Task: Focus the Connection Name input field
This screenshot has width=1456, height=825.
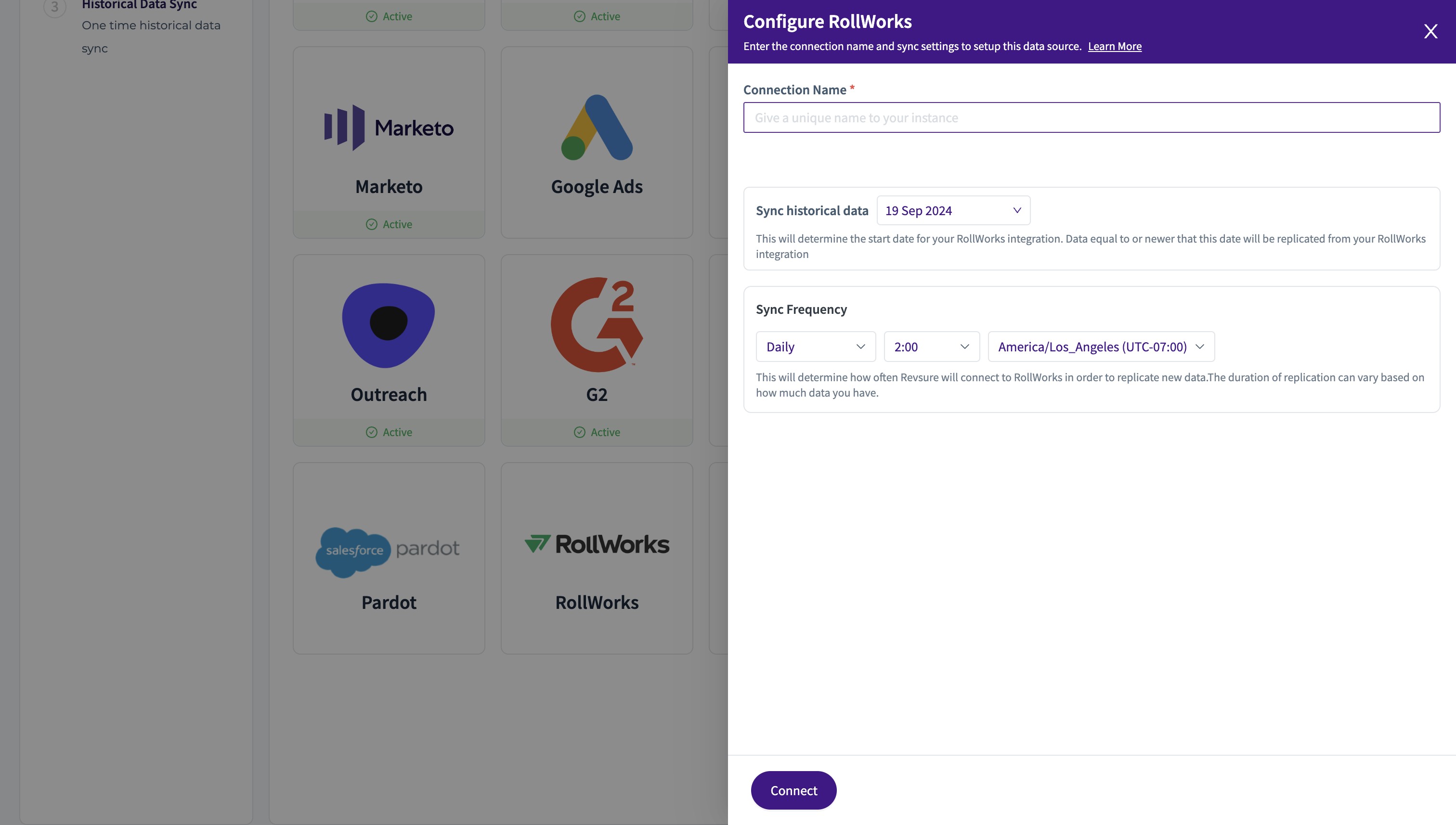Action: (1091, 118)
